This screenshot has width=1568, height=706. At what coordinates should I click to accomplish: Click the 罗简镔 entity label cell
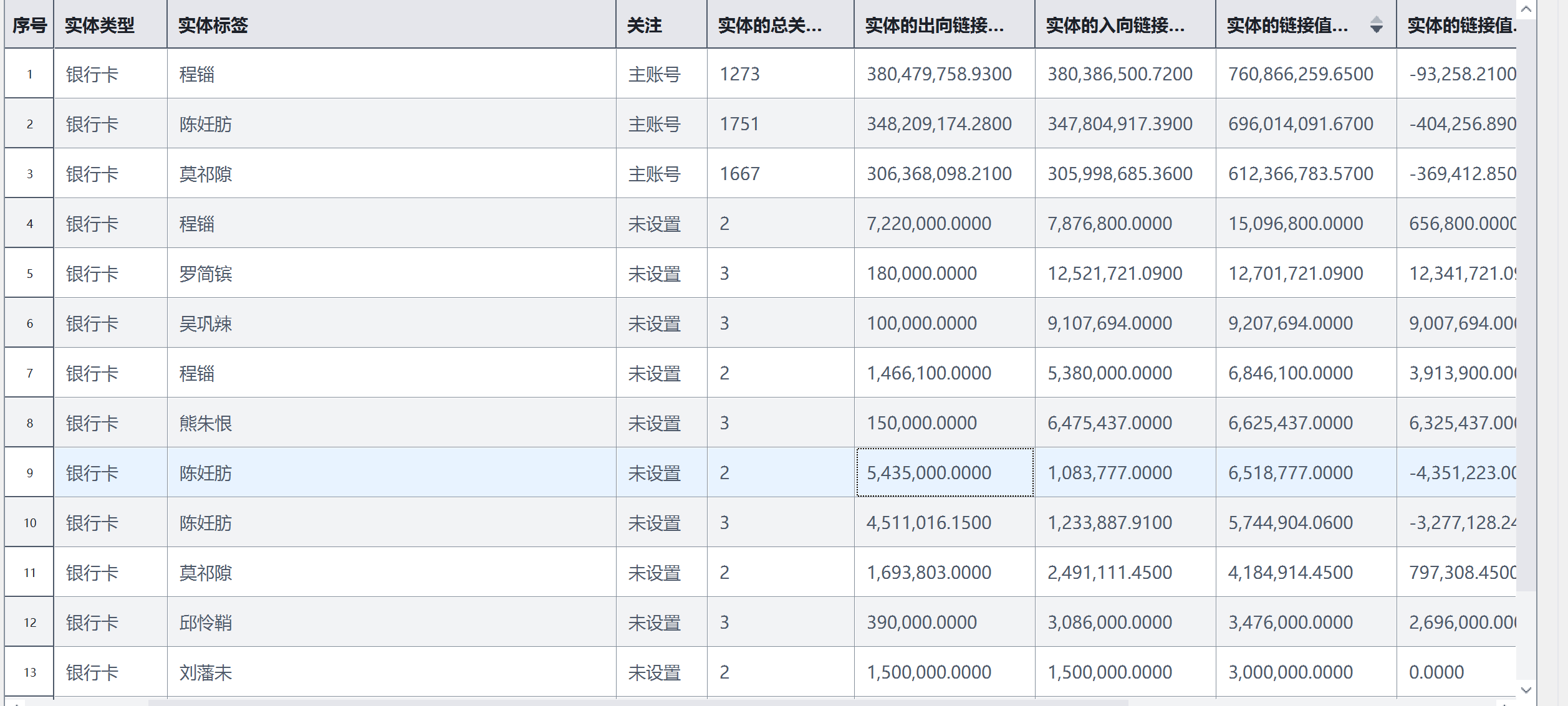coord(392,273)
